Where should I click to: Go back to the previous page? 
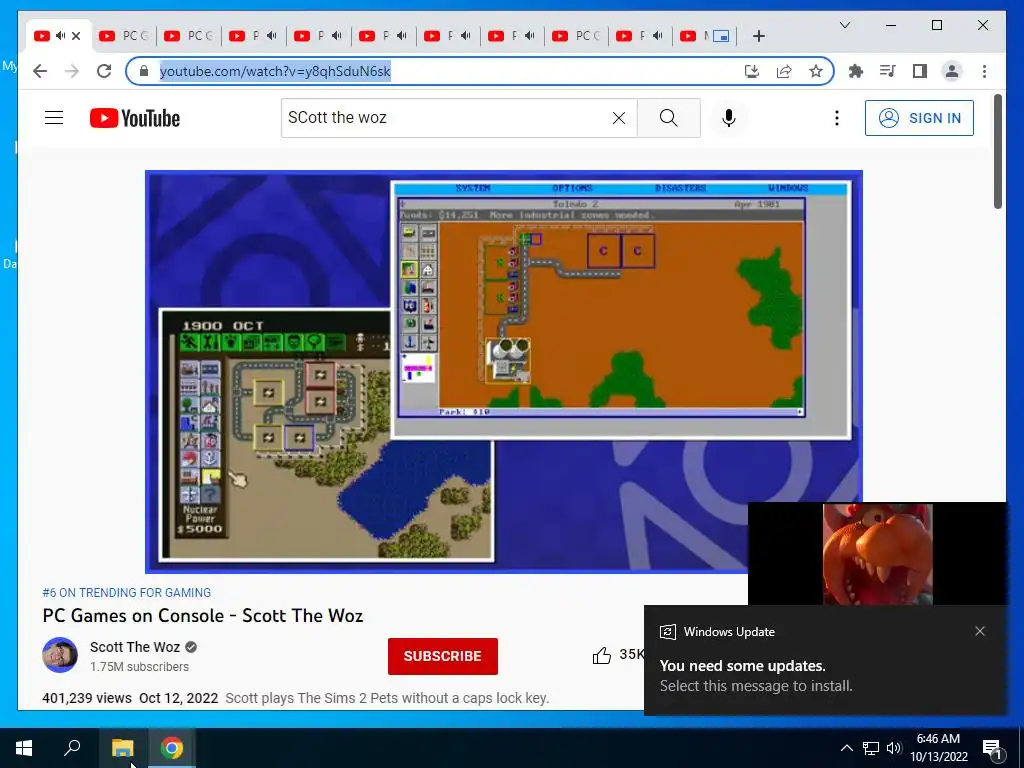tap(40, 71)
